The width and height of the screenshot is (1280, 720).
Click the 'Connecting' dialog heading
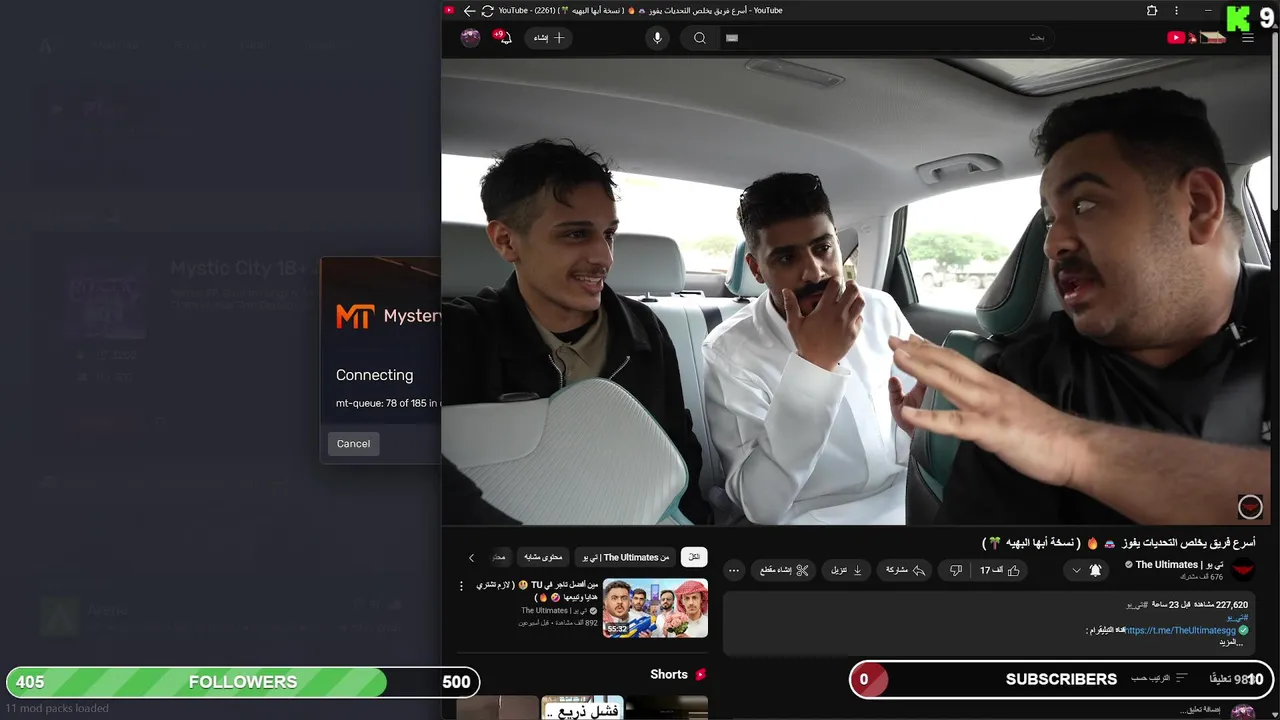coord(374,375)
